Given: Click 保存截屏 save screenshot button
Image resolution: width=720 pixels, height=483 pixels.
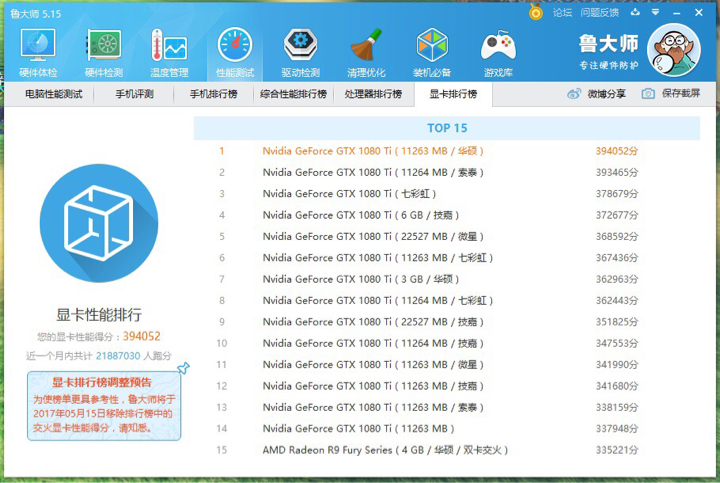Looking at the screenshot, I should click(671, 94).
